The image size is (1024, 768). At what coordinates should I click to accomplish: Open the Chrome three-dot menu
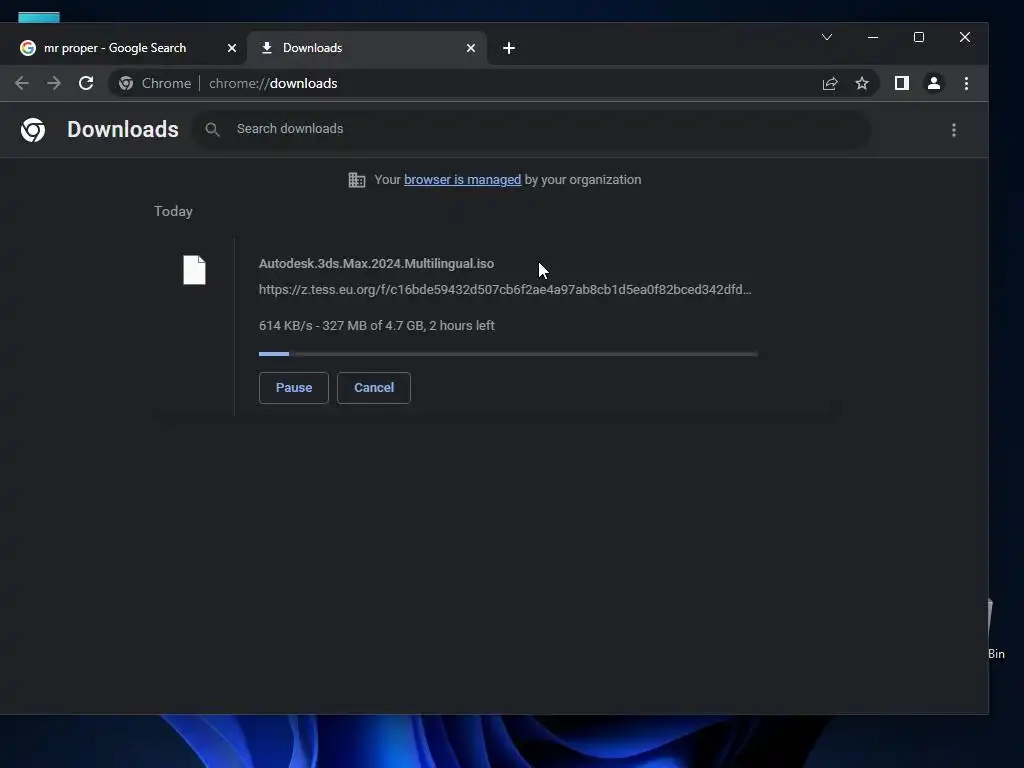pyautogui.click(x=967, y=84)
